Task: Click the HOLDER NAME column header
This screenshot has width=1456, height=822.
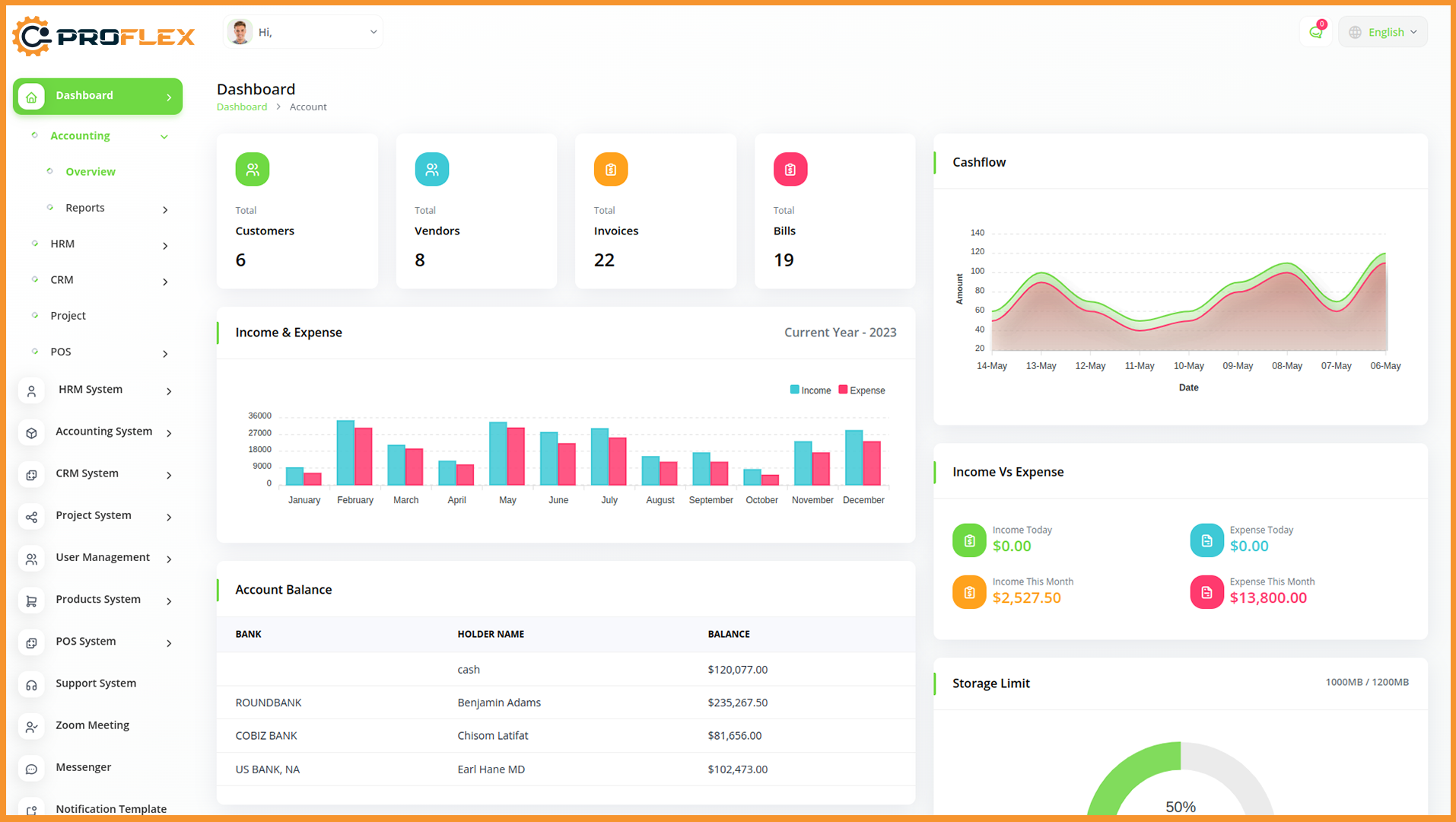Action: click(491, 634)
